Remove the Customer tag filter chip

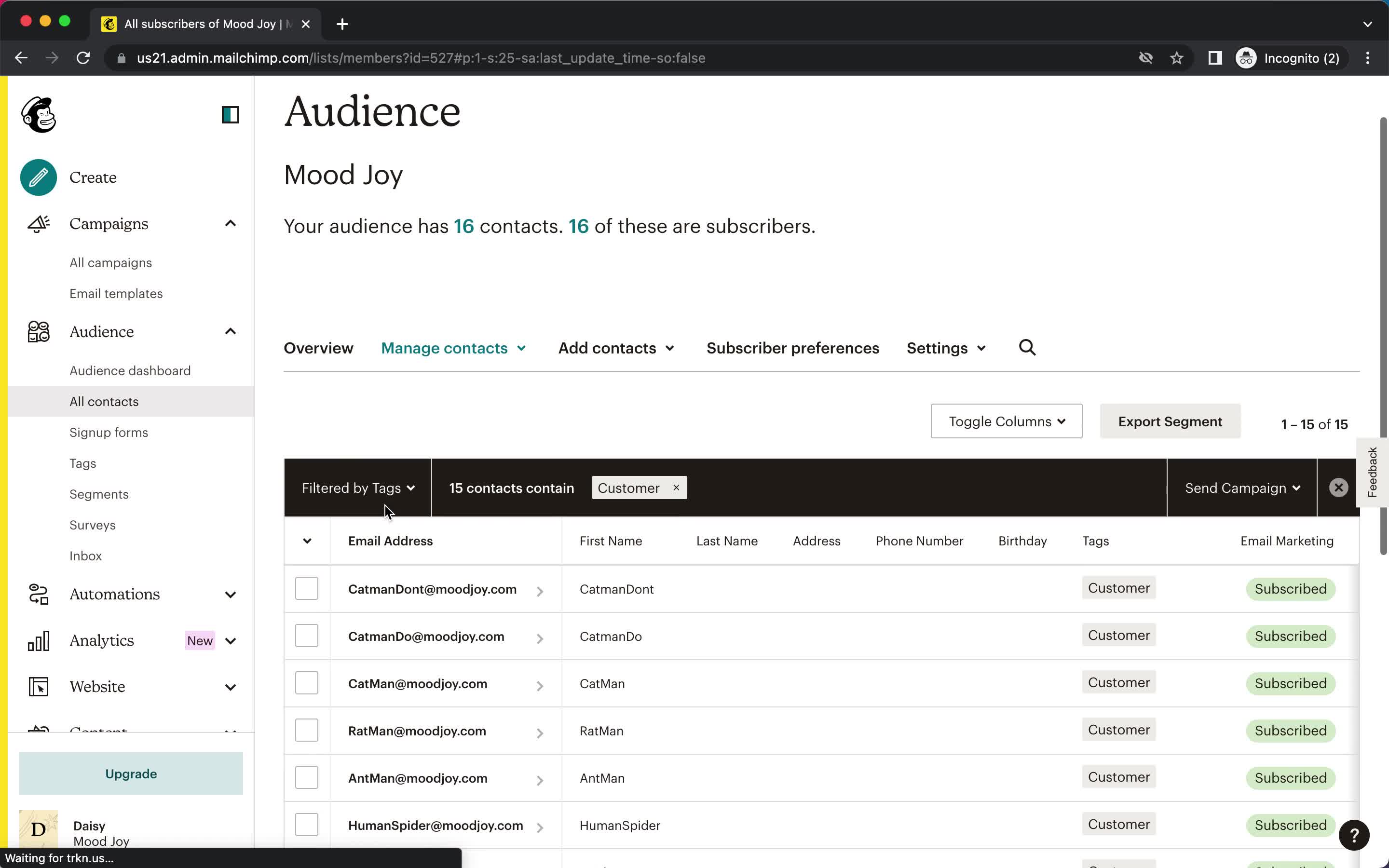[x=676, y=488]
